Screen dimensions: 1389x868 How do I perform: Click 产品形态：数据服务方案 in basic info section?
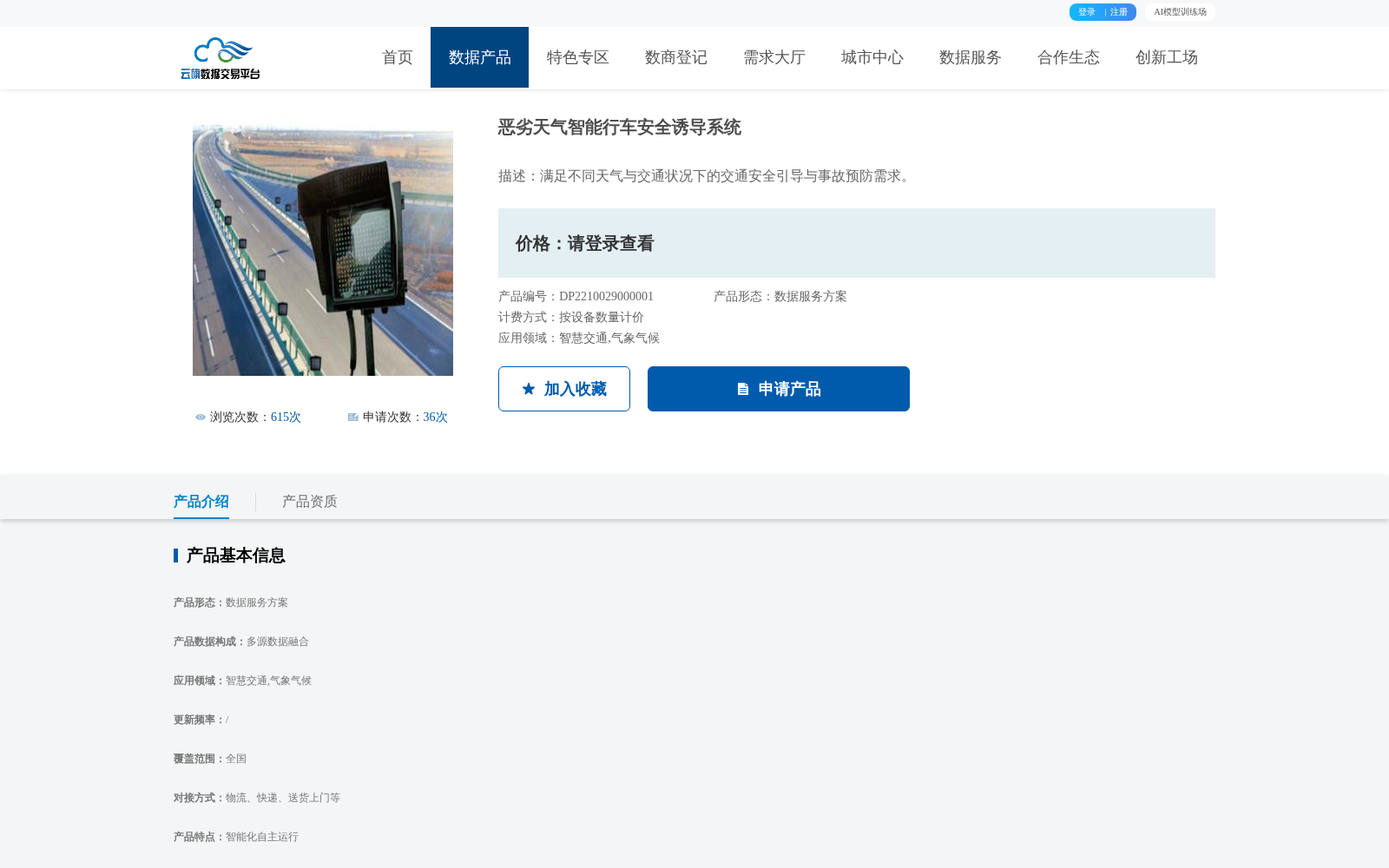coord(231,603)
